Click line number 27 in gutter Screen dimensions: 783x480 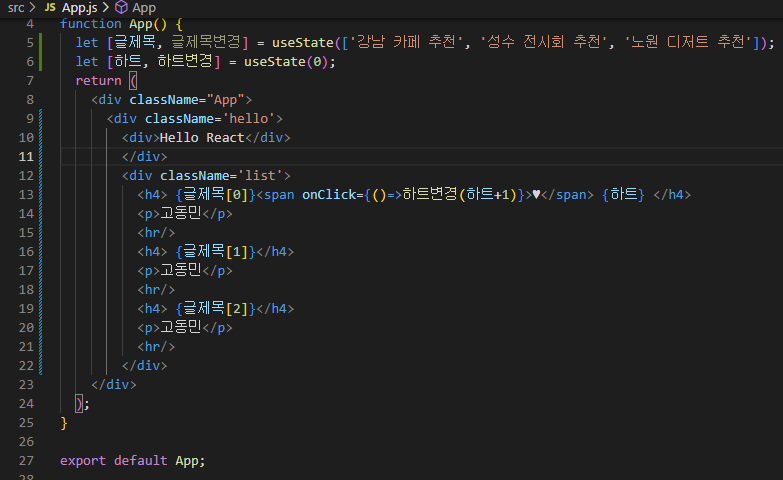(x=26, y=461)
